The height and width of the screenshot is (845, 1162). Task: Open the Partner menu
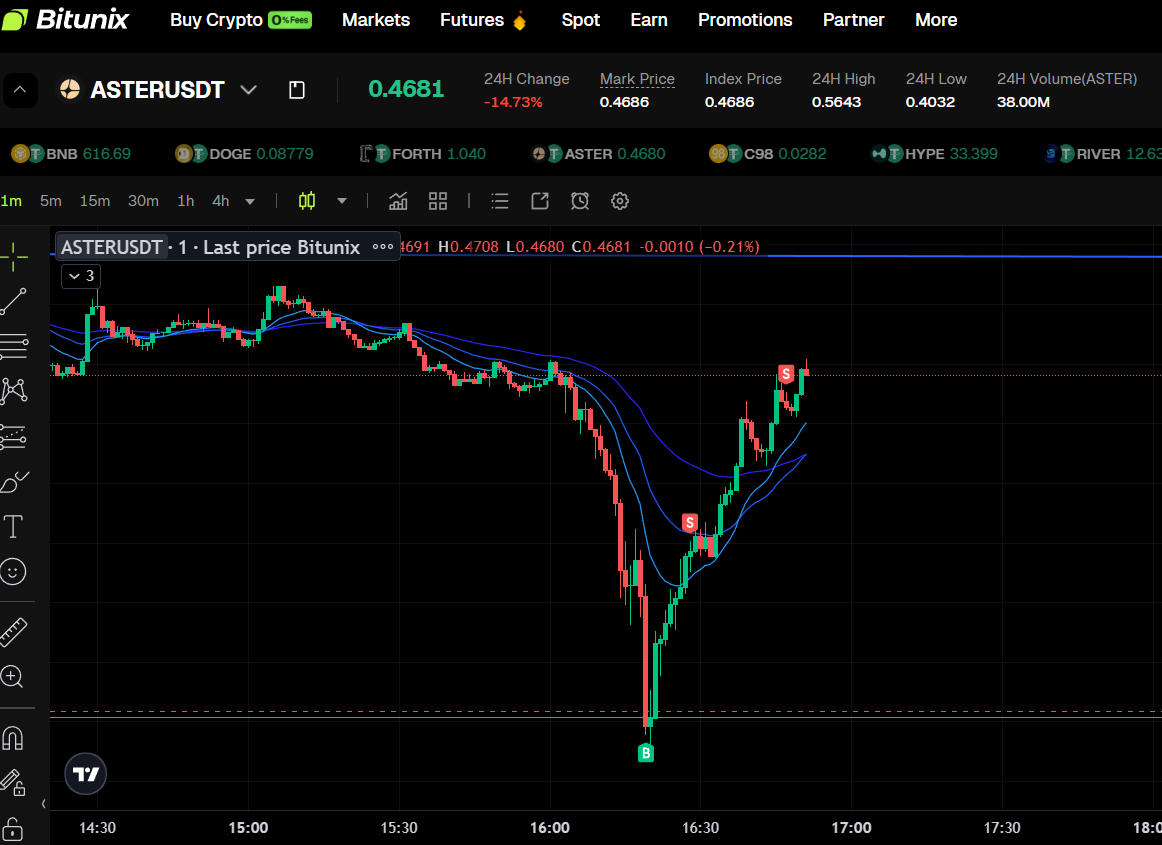coord(853,20)
